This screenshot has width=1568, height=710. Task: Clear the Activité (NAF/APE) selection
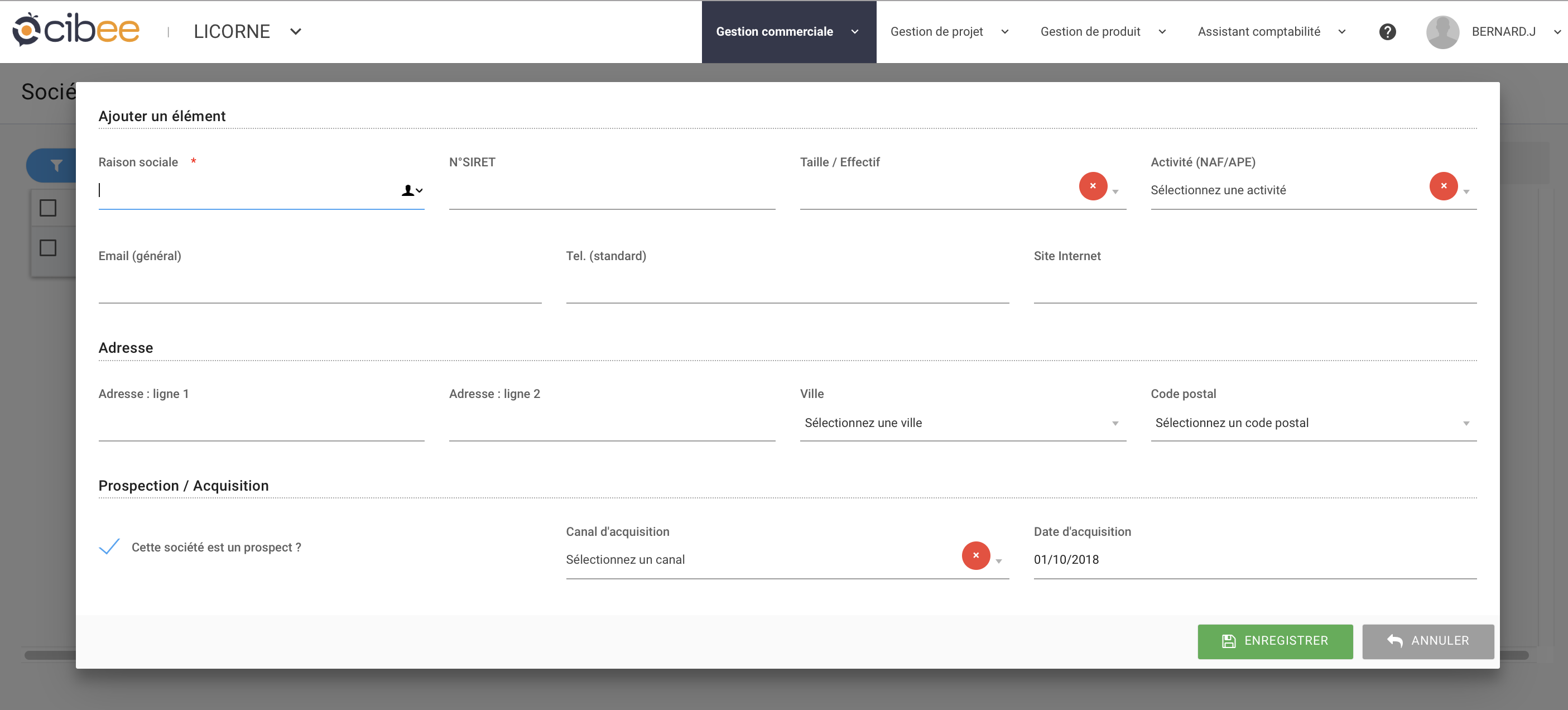pyautogui.click(x=1443, y=186)
